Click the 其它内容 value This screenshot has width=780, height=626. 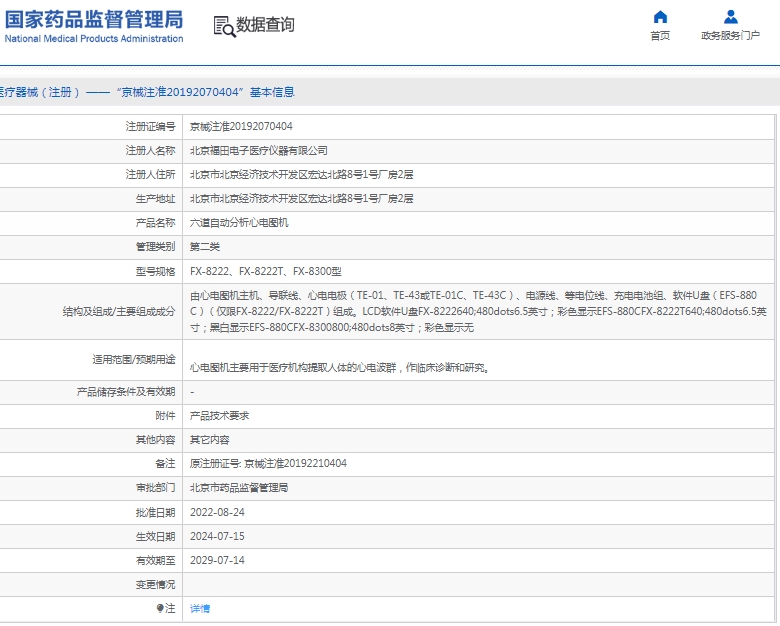pyautogui.click(x=210, y=440)
